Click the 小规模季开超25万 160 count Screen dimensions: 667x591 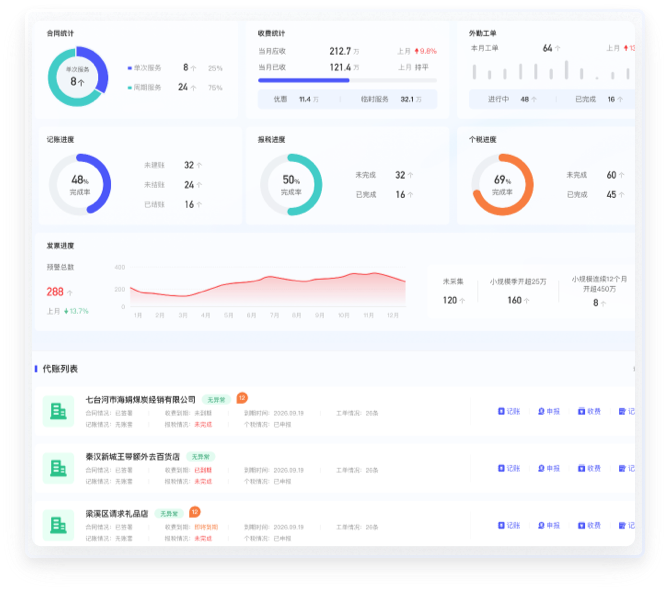click(x=518, y=300)
